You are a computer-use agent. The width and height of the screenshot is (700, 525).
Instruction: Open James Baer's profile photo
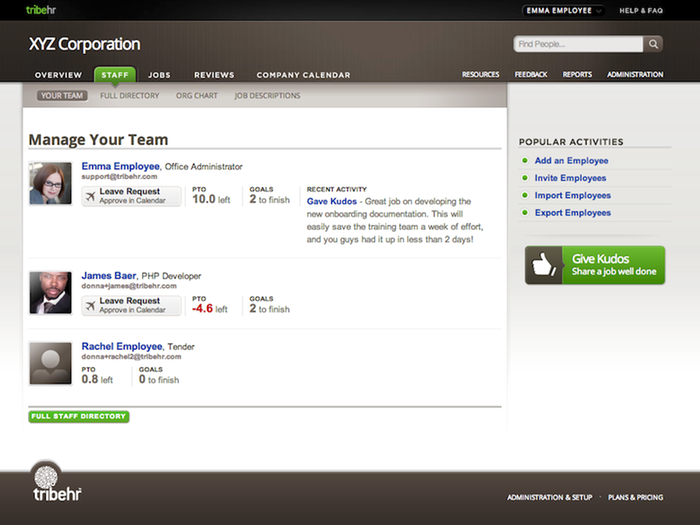click(50, 293)
